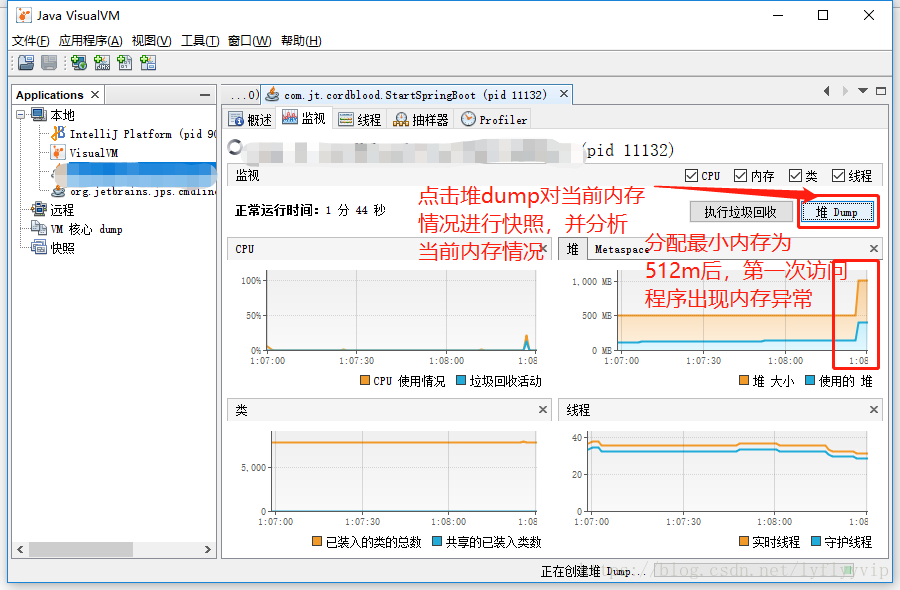Viewport: 900px width, 590px height.
Task: Click the CPU 使用情况 orange legend swatch
Action: click(364, 380)
